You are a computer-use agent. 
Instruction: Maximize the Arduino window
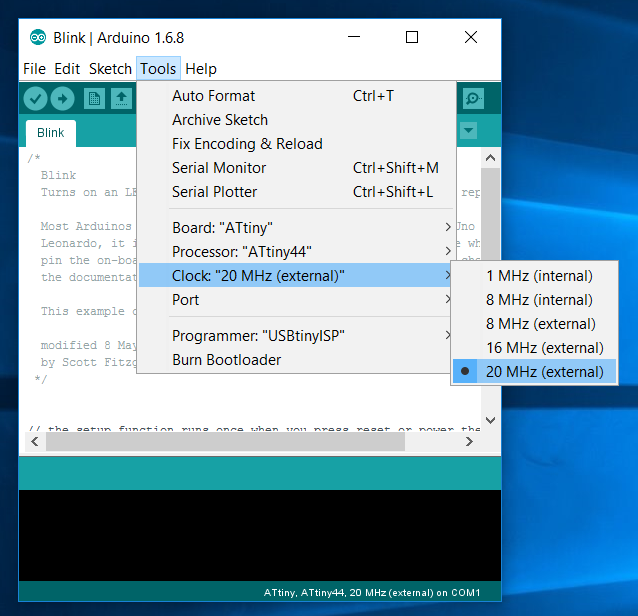coord(412,37)
